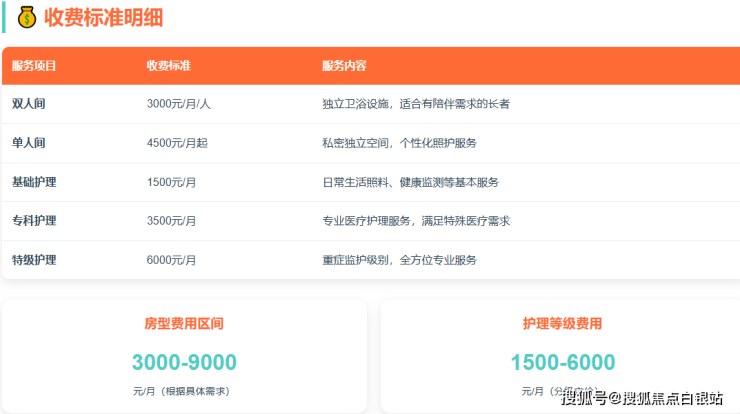Screen dimensions: 740x414
Task: Click the 收费标准明细 heading text
Action: pyautogui.click(x=104, y=17)
